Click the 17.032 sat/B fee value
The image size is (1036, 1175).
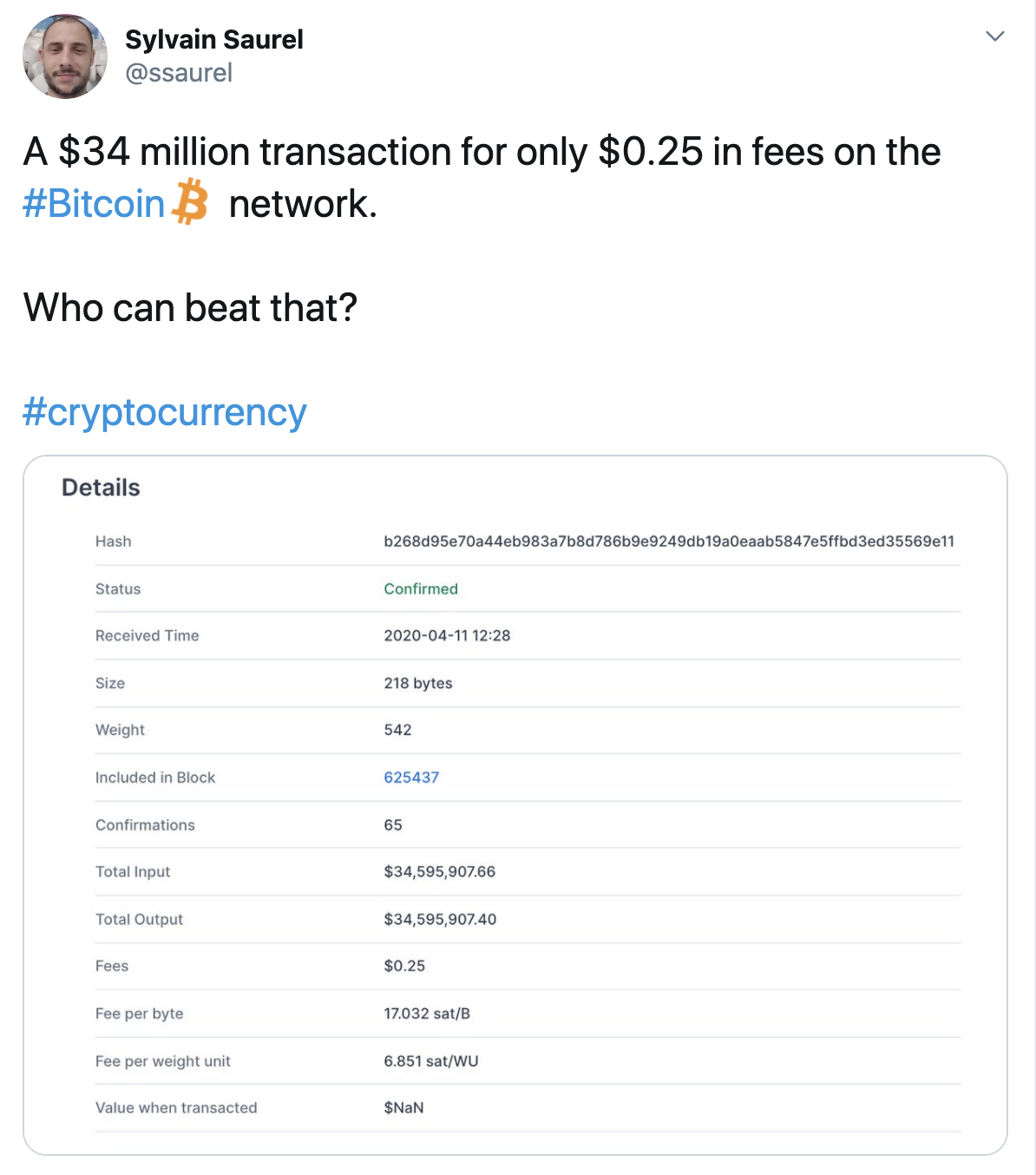pos(427,1014)
